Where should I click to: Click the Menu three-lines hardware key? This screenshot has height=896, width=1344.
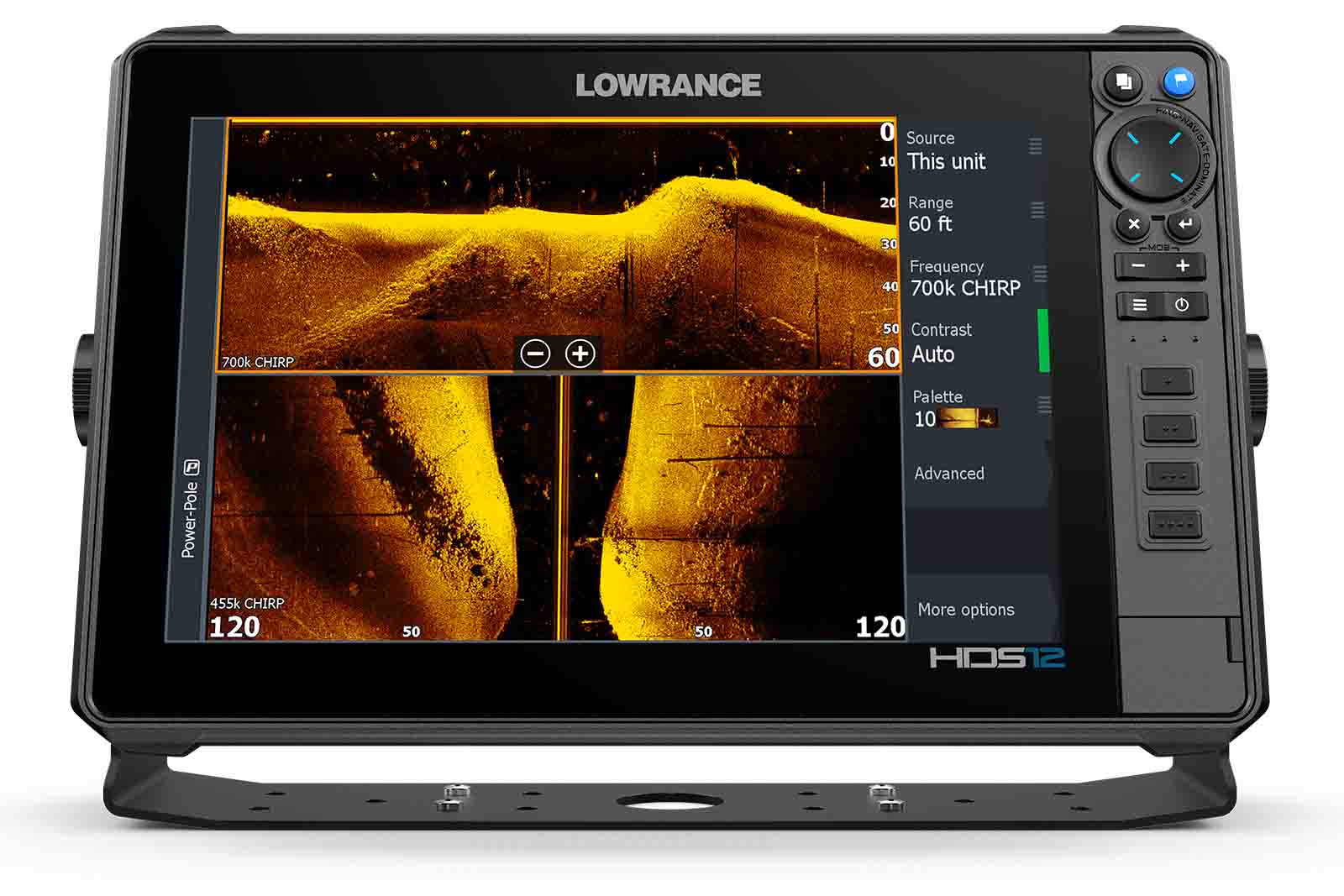click(x=1140, y=305)
